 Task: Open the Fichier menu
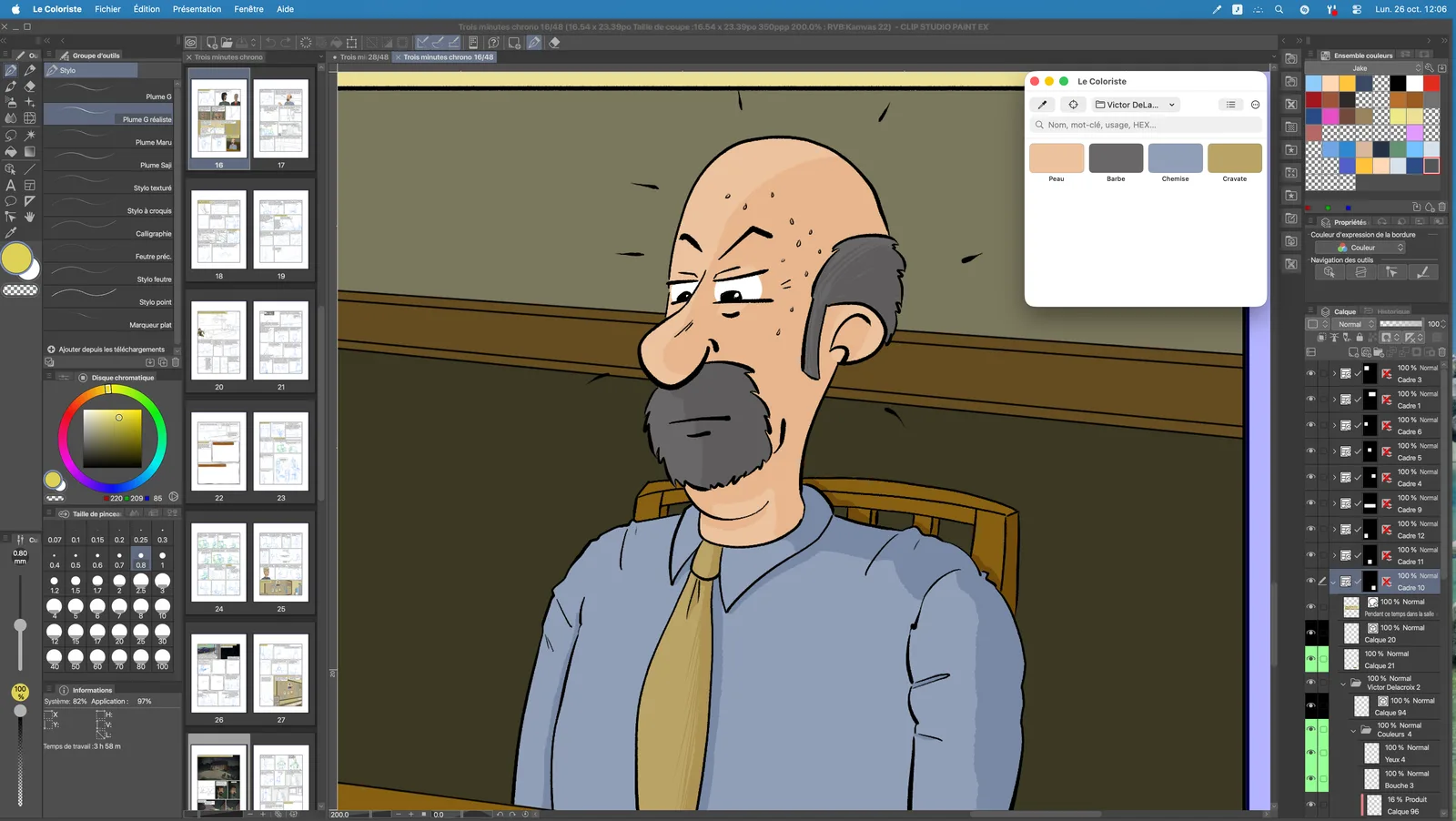tap(107, 9)
